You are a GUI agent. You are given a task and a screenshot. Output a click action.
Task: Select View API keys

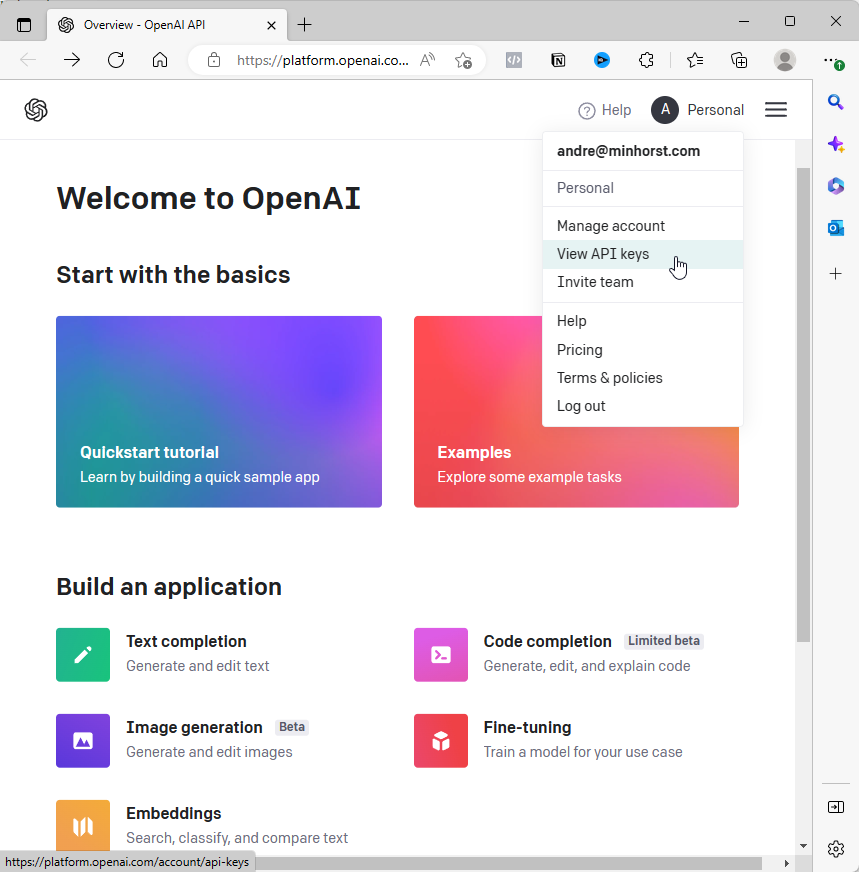click(603, 254)
